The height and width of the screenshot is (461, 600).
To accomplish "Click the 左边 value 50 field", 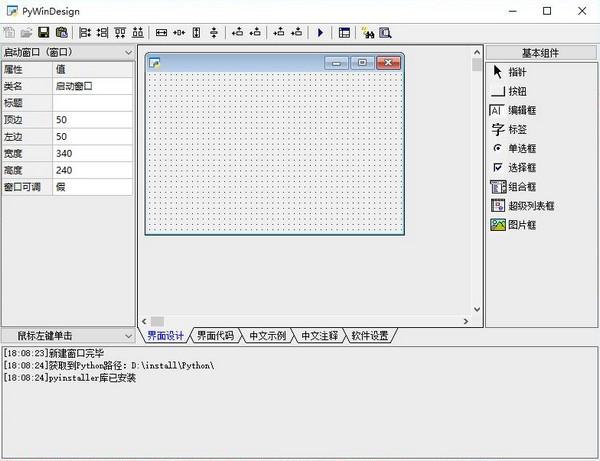I will point(92,137).
